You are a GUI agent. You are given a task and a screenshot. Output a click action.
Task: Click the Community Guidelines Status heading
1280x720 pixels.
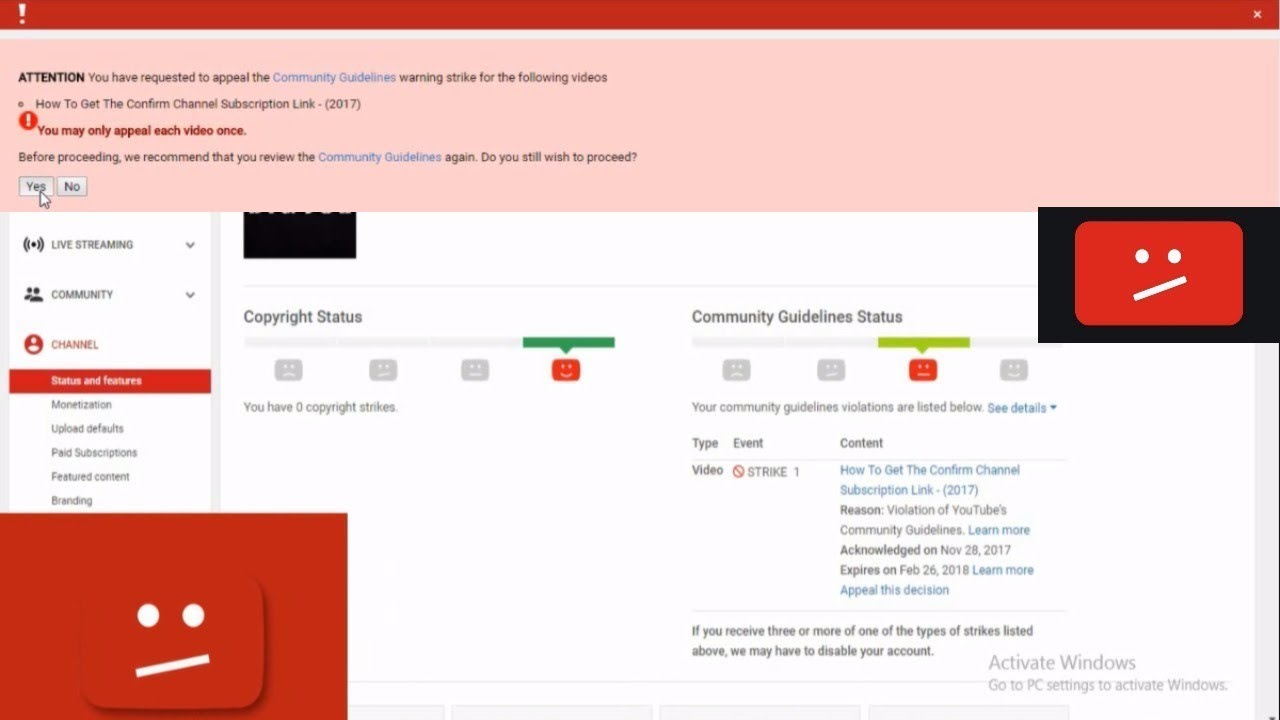coord(797,317)
